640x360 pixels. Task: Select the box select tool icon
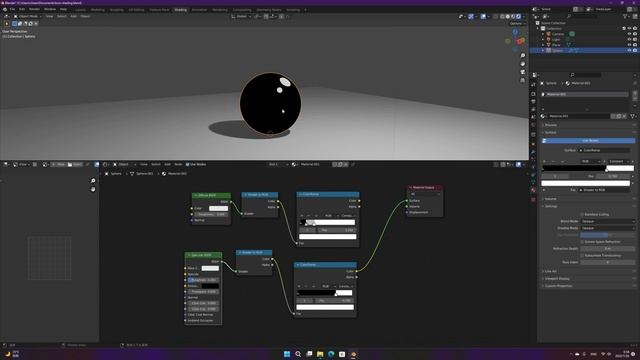pos(14,24)
